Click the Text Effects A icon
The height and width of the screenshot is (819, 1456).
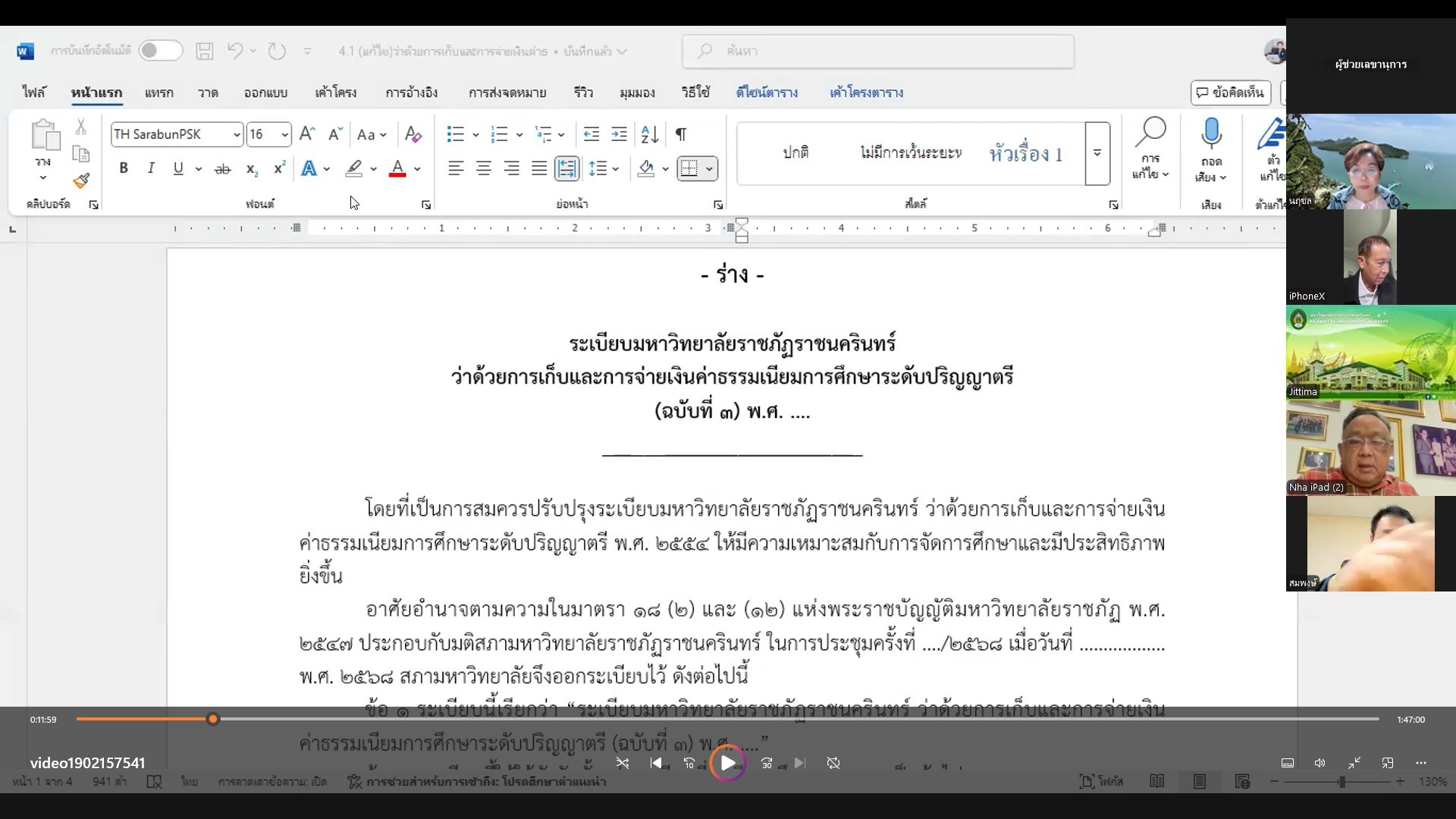click(x=309, y=168)
